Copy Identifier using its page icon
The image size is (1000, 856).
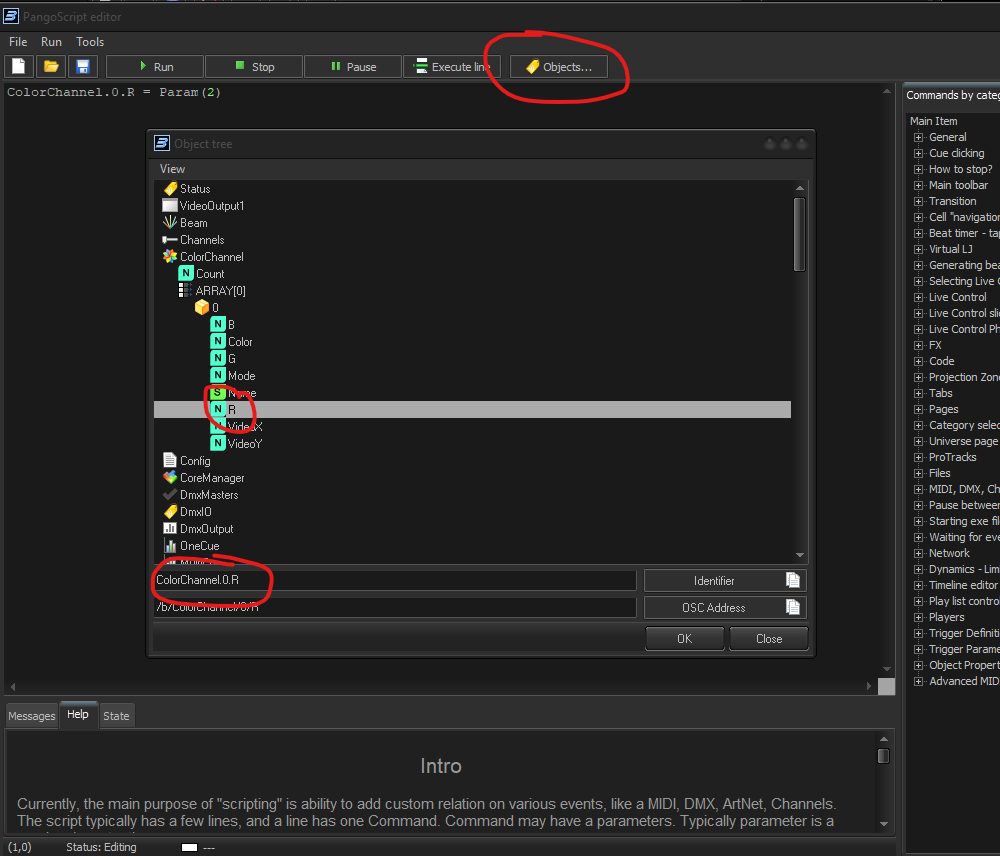(793, 580)
